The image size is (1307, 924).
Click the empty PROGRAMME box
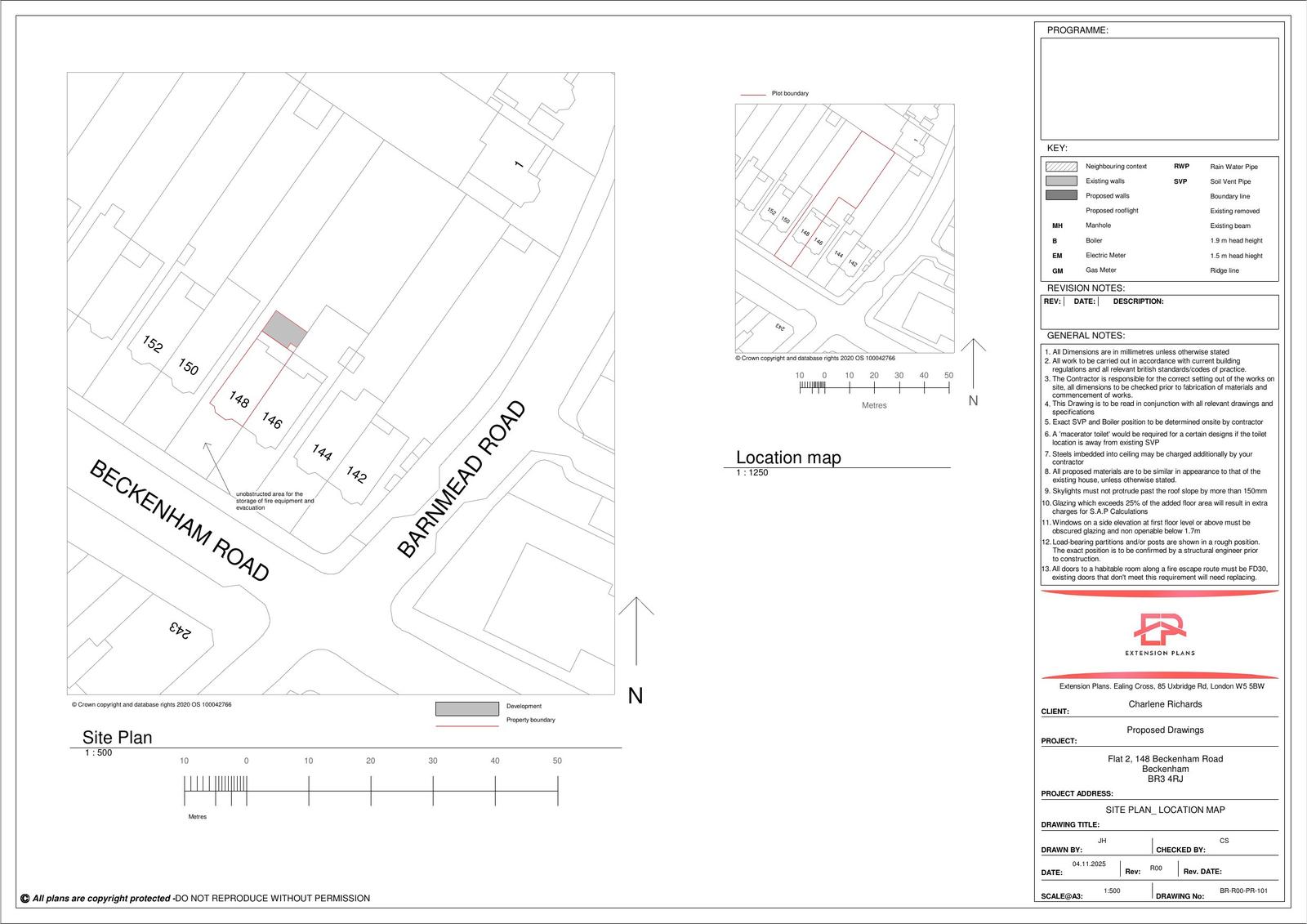(x=1158, y=88)
